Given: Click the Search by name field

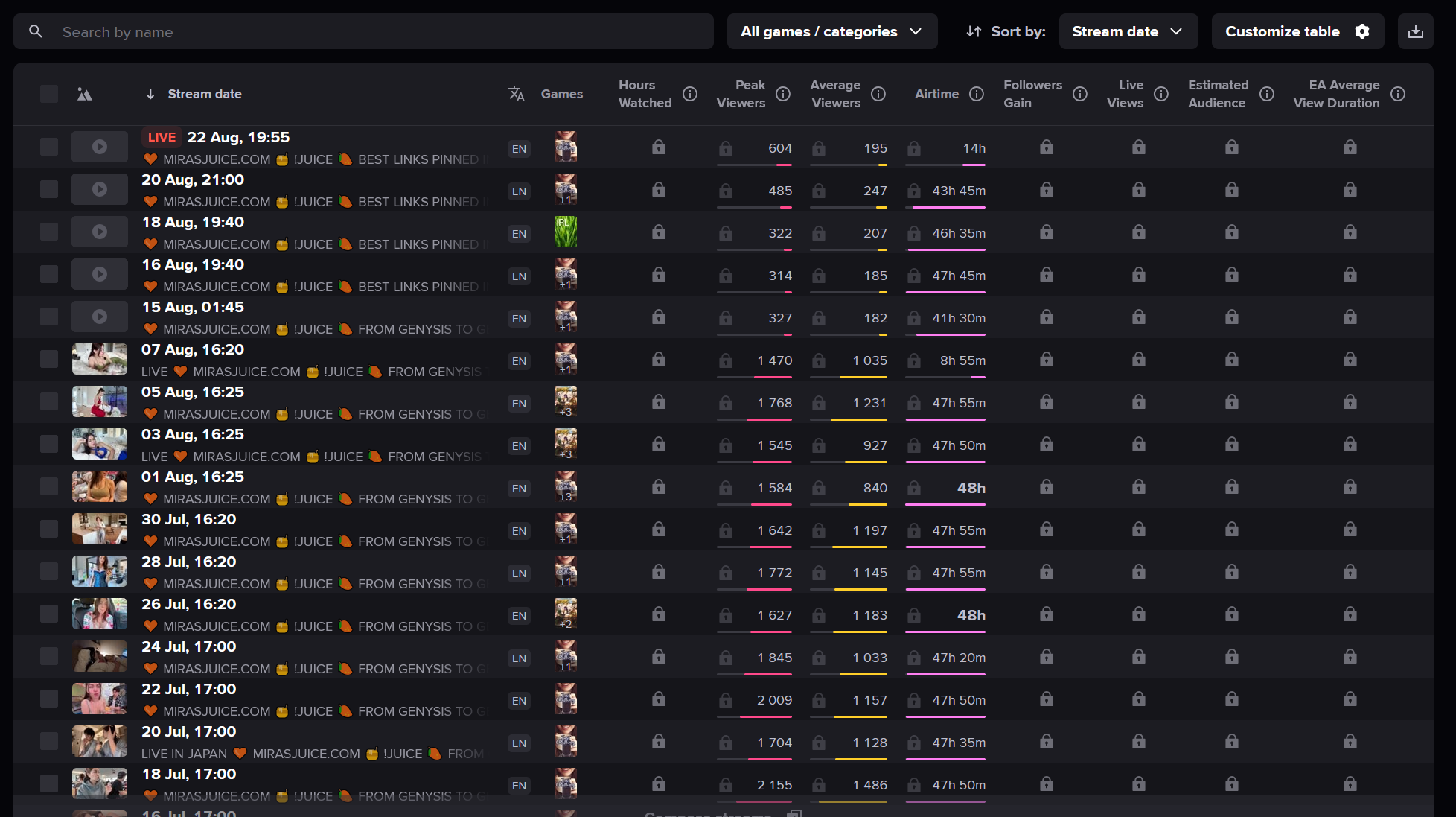Looking at the screenshot, I should click(x=372, y=32).
